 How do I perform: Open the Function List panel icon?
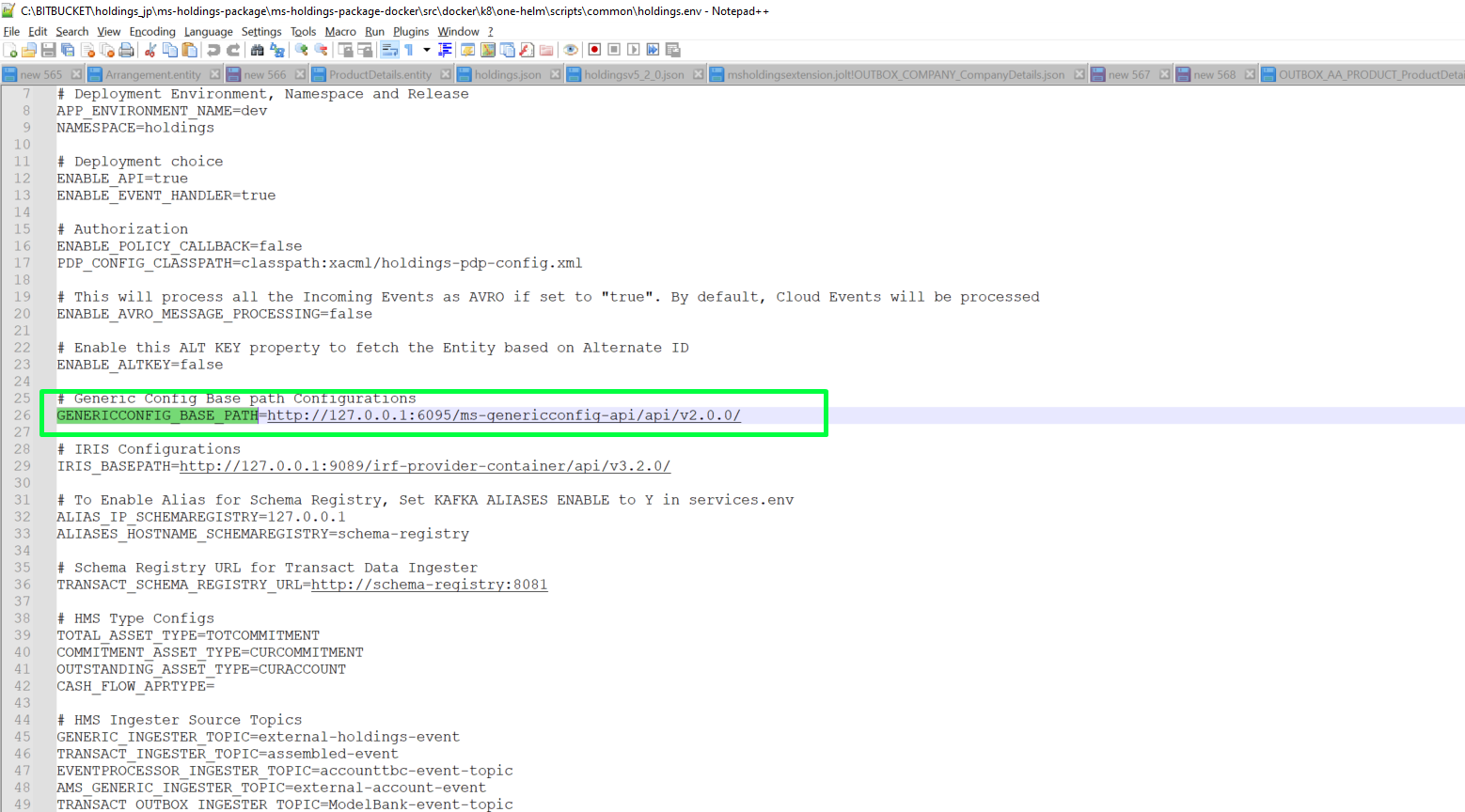click(527, 50)
